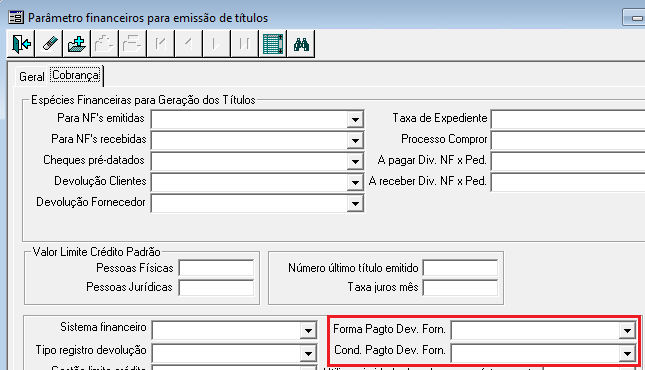Screen dimensions: 645x370
Task: Click the eraser clear toolbar icon
Action: coord(49,44)
